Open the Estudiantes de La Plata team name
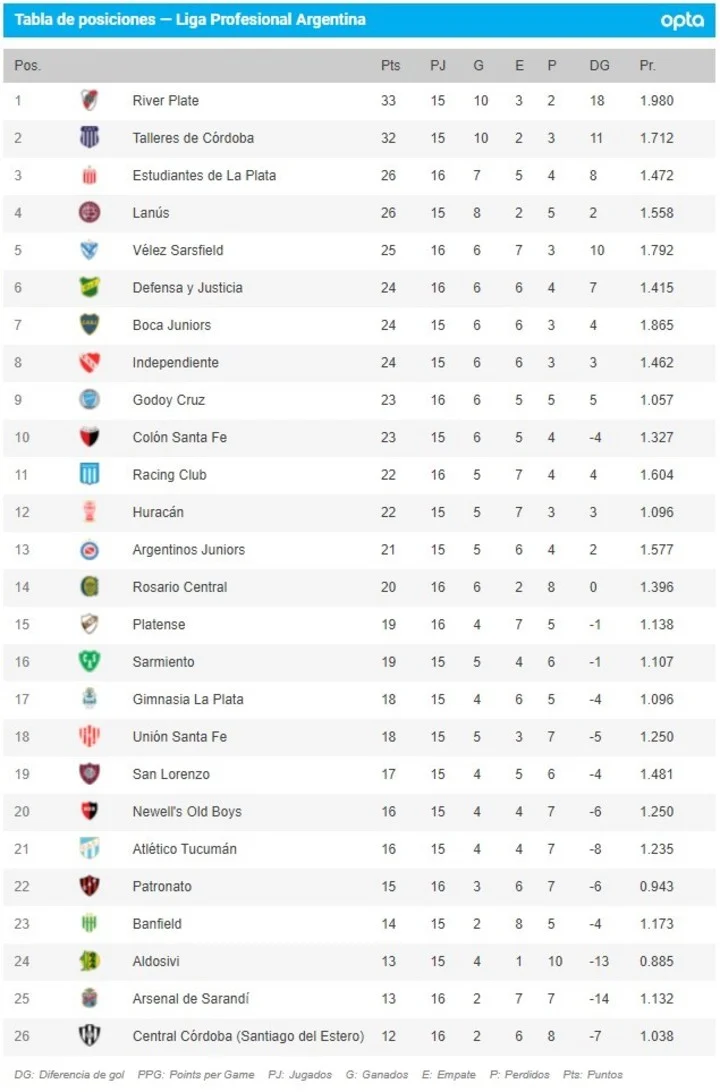Screen dimensions: 720x1092 coord(204,175)
